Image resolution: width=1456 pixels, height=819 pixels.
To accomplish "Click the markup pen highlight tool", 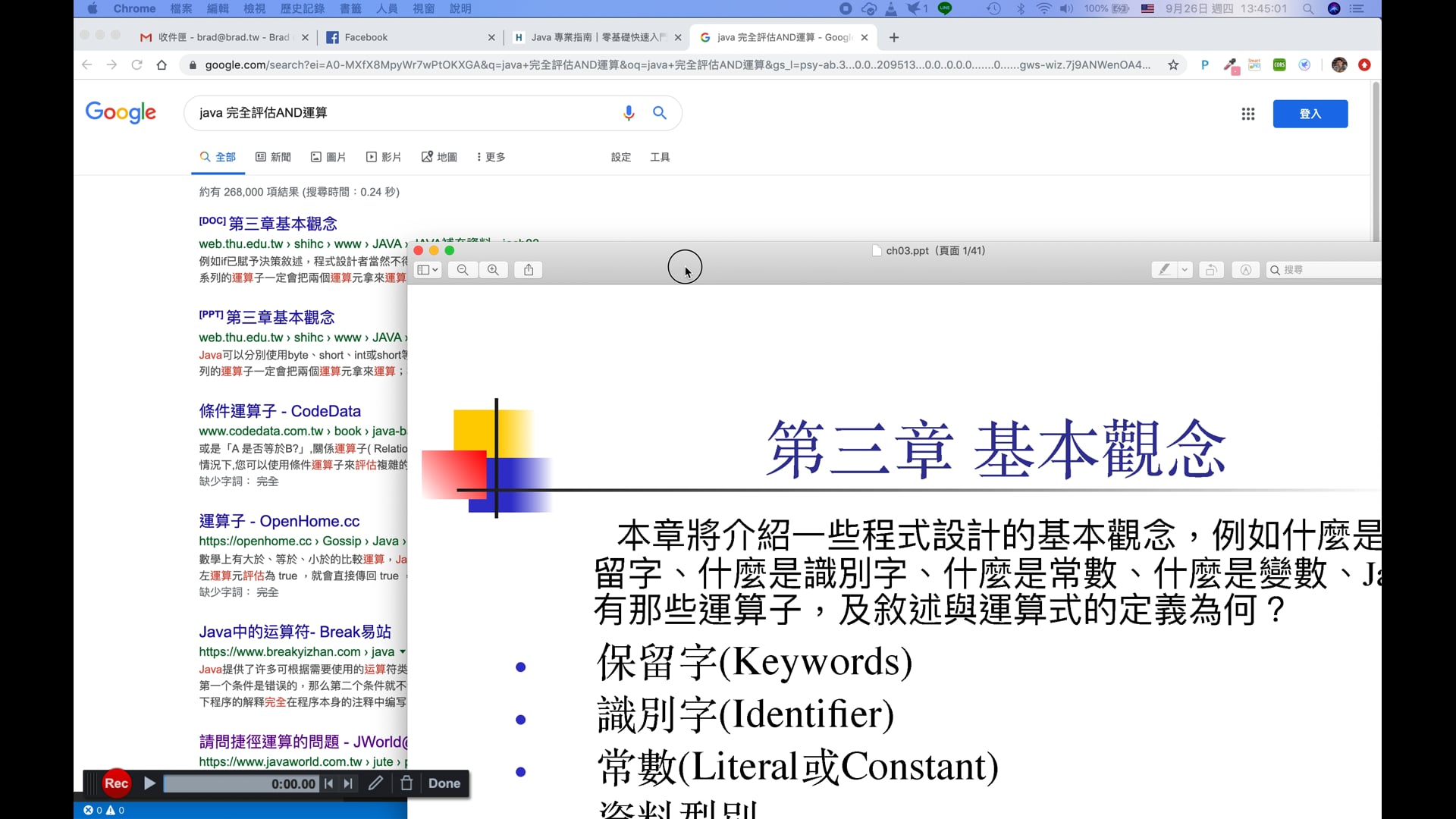I will point(1164,270).
